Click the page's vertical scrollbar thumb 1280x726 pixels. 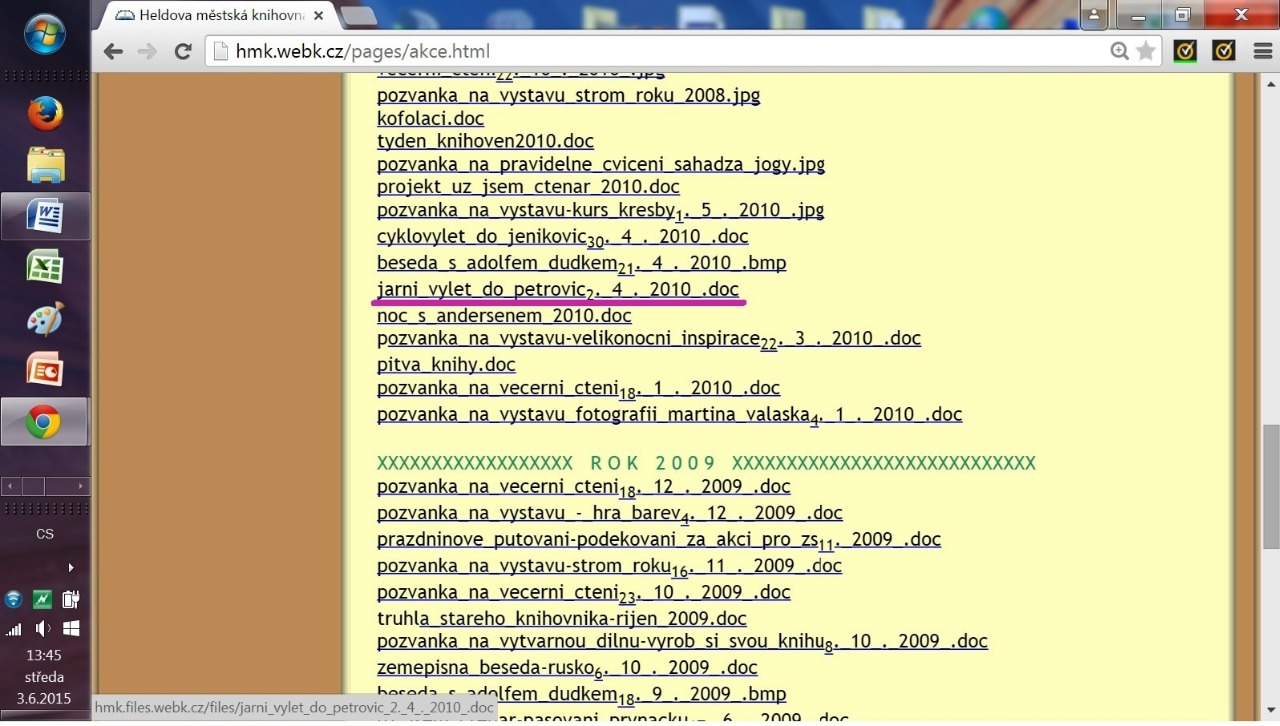(1270, 485)
